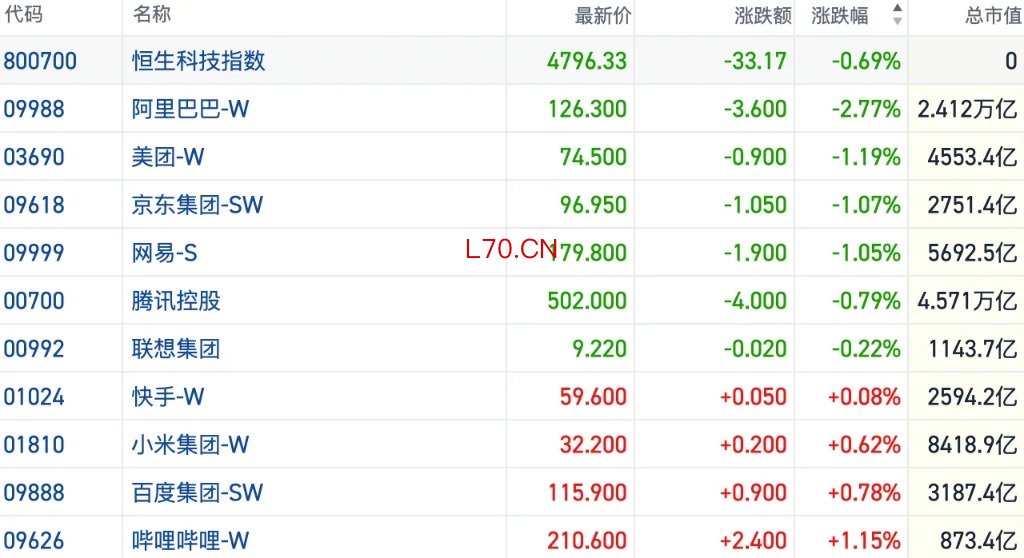Open 腾讯控股 stock details
The height and width of the screenshot is (558, 1024).
pos(176,301)
